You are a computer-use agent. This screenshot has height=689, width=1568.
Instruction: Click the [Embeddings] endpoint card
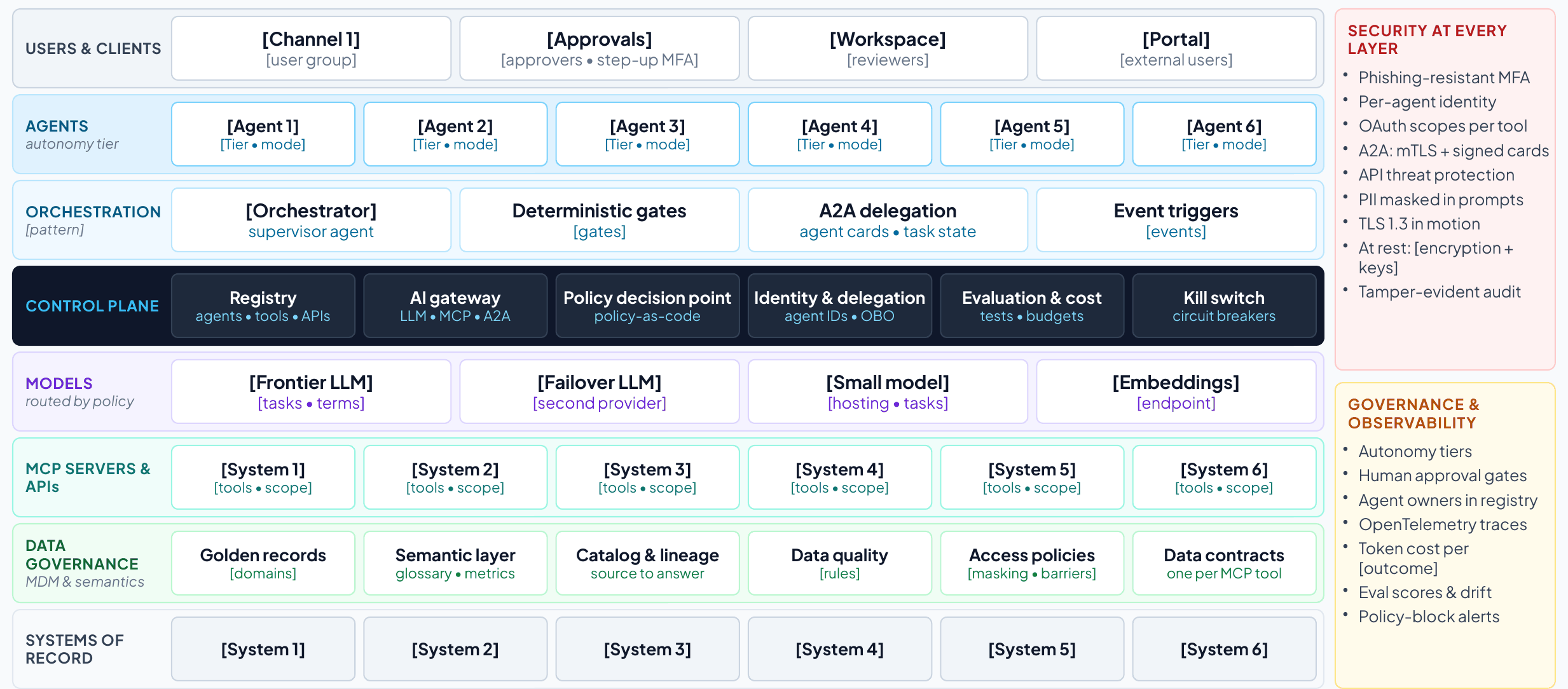(1176, 392)
